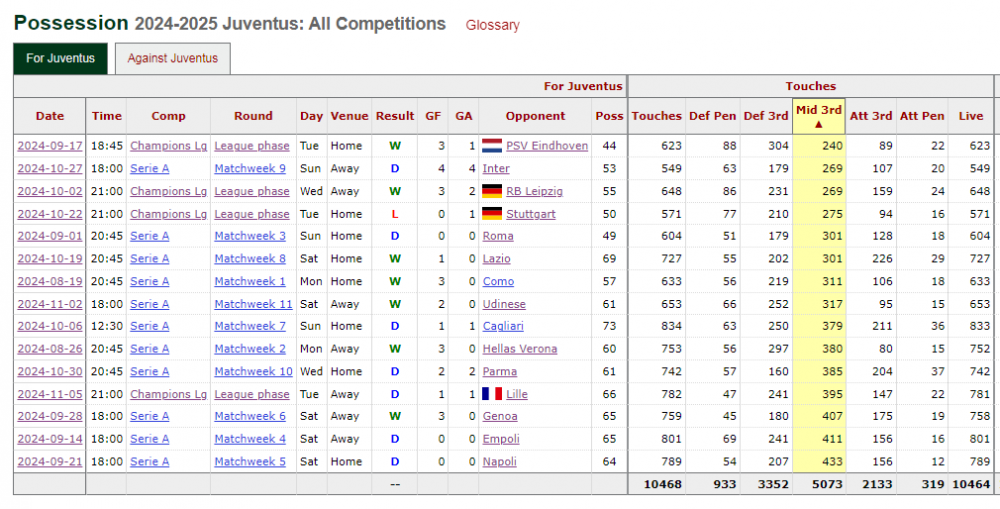Sort table by Round header

(253, 116)
